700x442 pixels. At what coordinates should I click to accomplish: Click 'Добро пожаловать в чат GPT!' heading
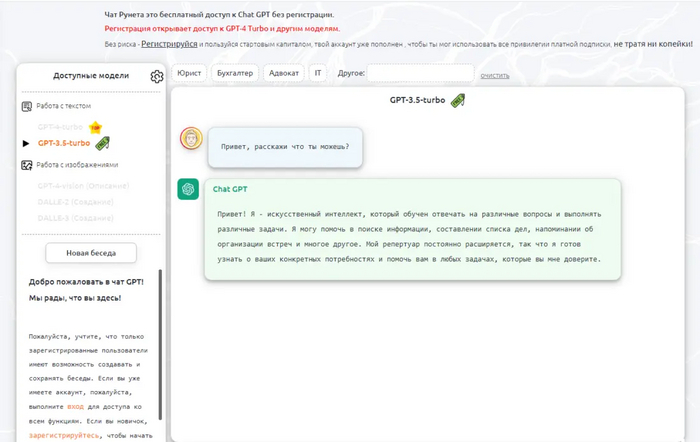coord(86,282)
